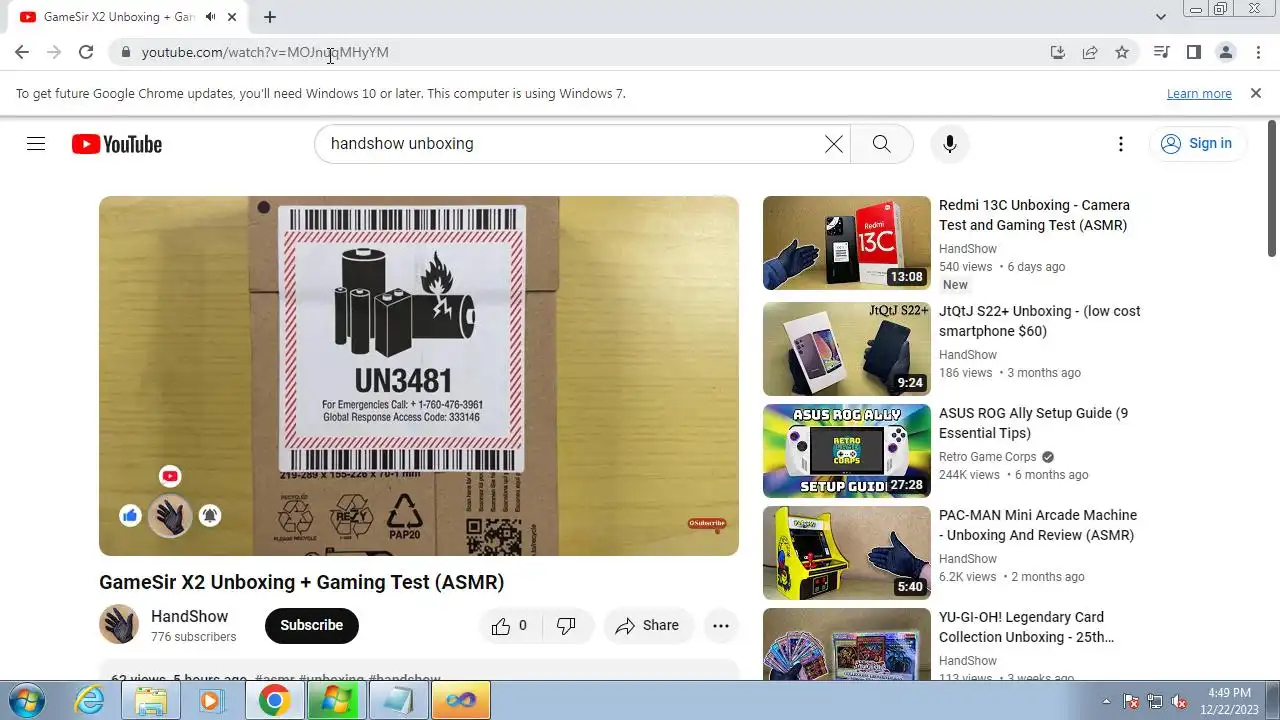
Task: Open the tab search dropdown arrow
Action: [1160, 17]
